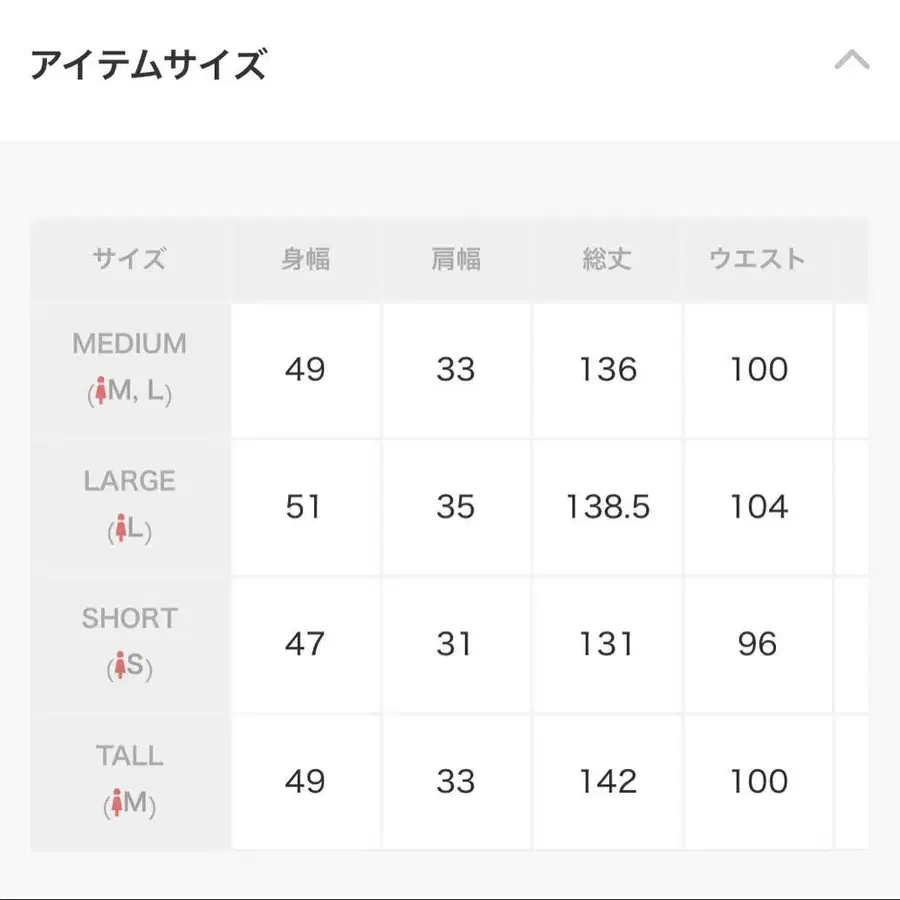The image size is (900, 900).
Task: Click the ウエスト column header
Action: (757, 259)
